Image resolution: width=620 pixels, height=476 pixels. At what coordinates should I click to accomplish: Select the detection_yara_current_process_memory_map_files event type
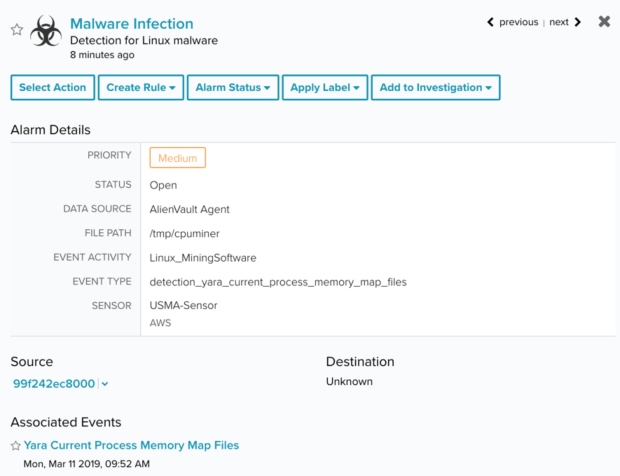click(x=278, y=282)
